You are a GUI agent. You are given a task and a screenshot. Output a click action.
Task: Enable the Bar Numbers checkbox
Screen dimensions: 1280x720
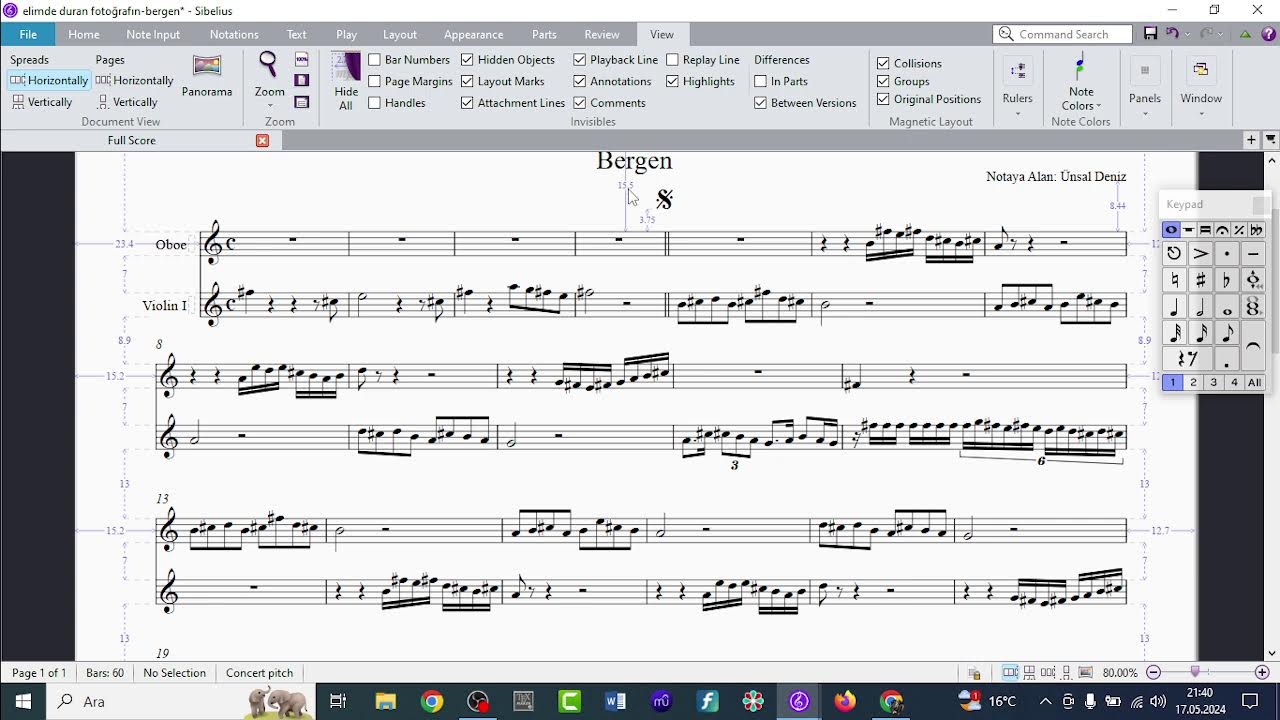click(375, 60)
